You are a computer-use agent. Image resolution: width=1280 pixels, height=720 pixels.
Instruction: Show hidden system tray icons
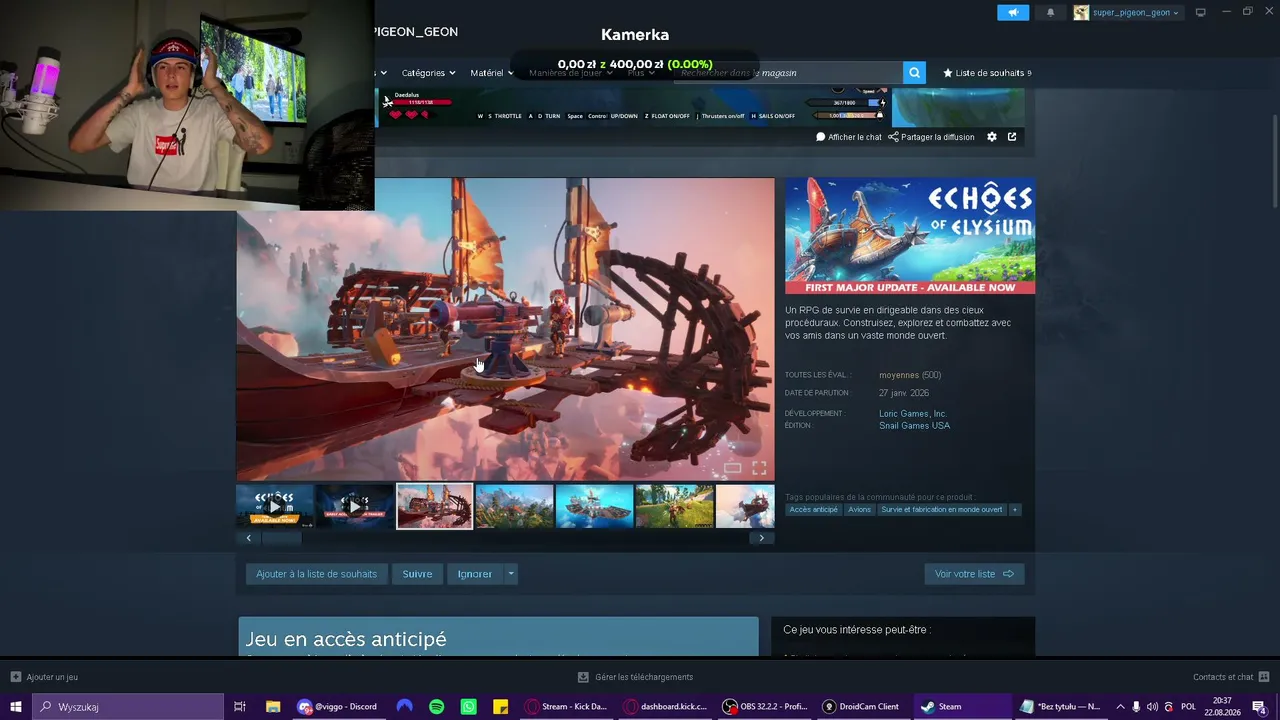[1120, 707]
